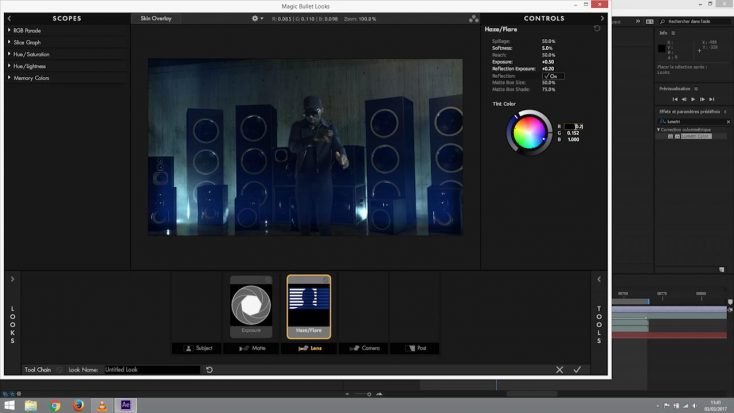The height and width of the screenshot is (413, 734).
Task: Play the After Effects preview
Action: (x=693, y=99)
